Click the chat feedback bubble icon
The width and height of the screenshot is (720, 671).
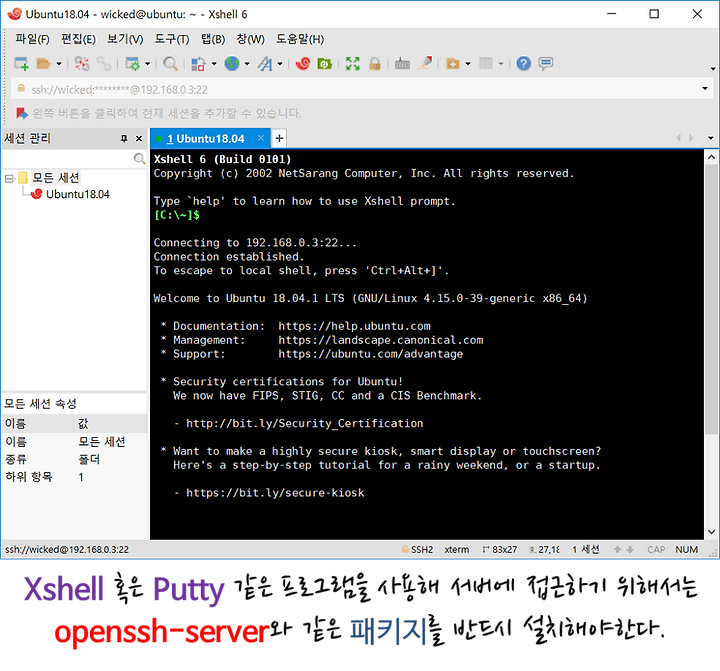click(x=546, y=63)
